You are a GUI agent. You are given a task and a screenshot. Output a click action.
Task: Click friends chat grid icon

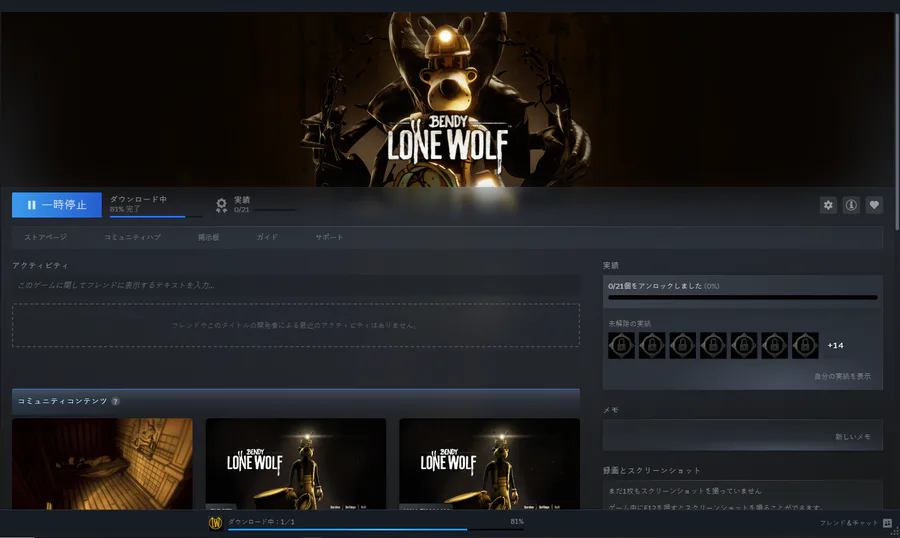(x=887, y=523)
